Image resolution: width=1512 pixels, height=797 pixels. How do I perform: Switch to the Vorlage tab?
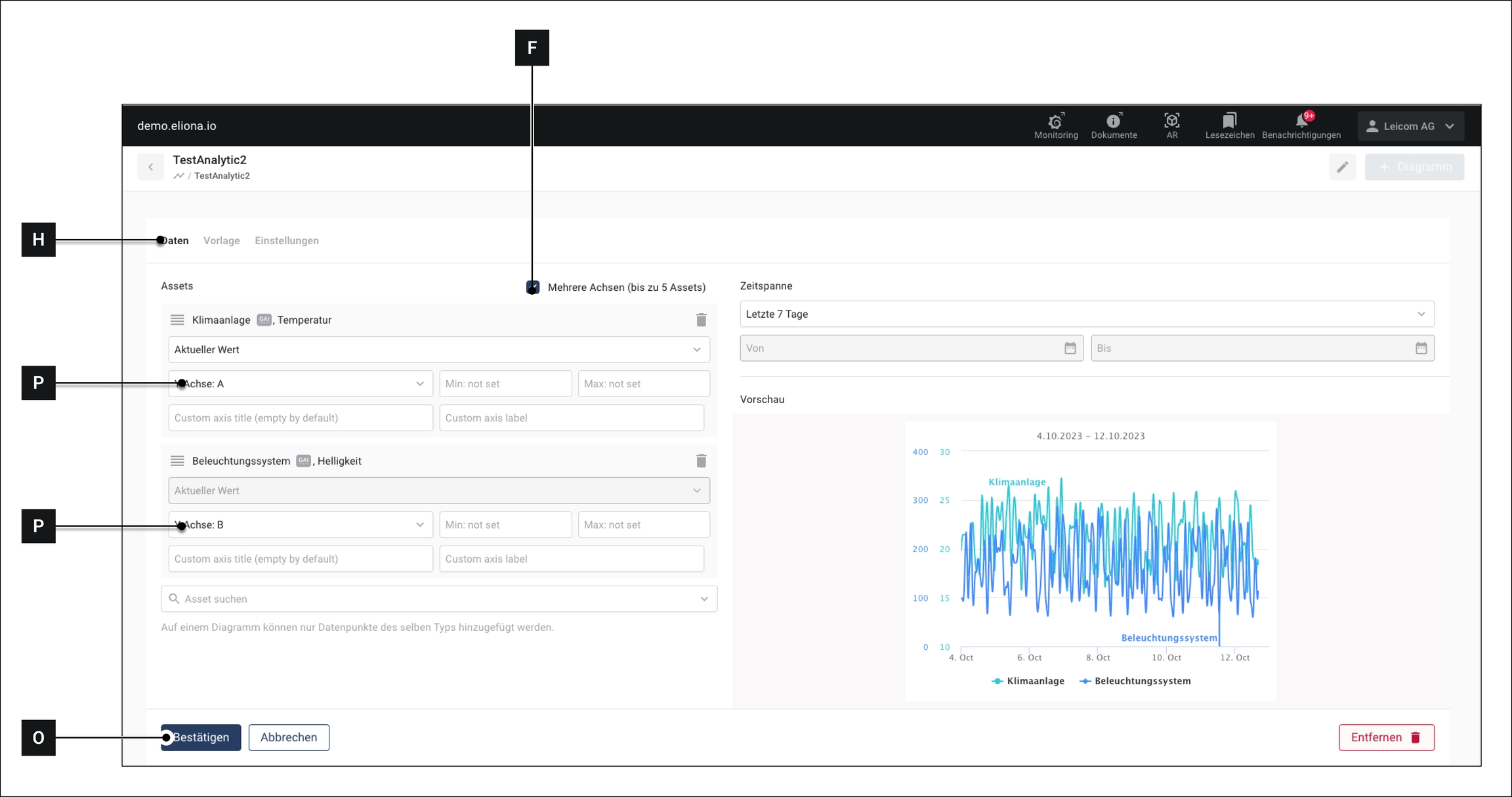221,241
